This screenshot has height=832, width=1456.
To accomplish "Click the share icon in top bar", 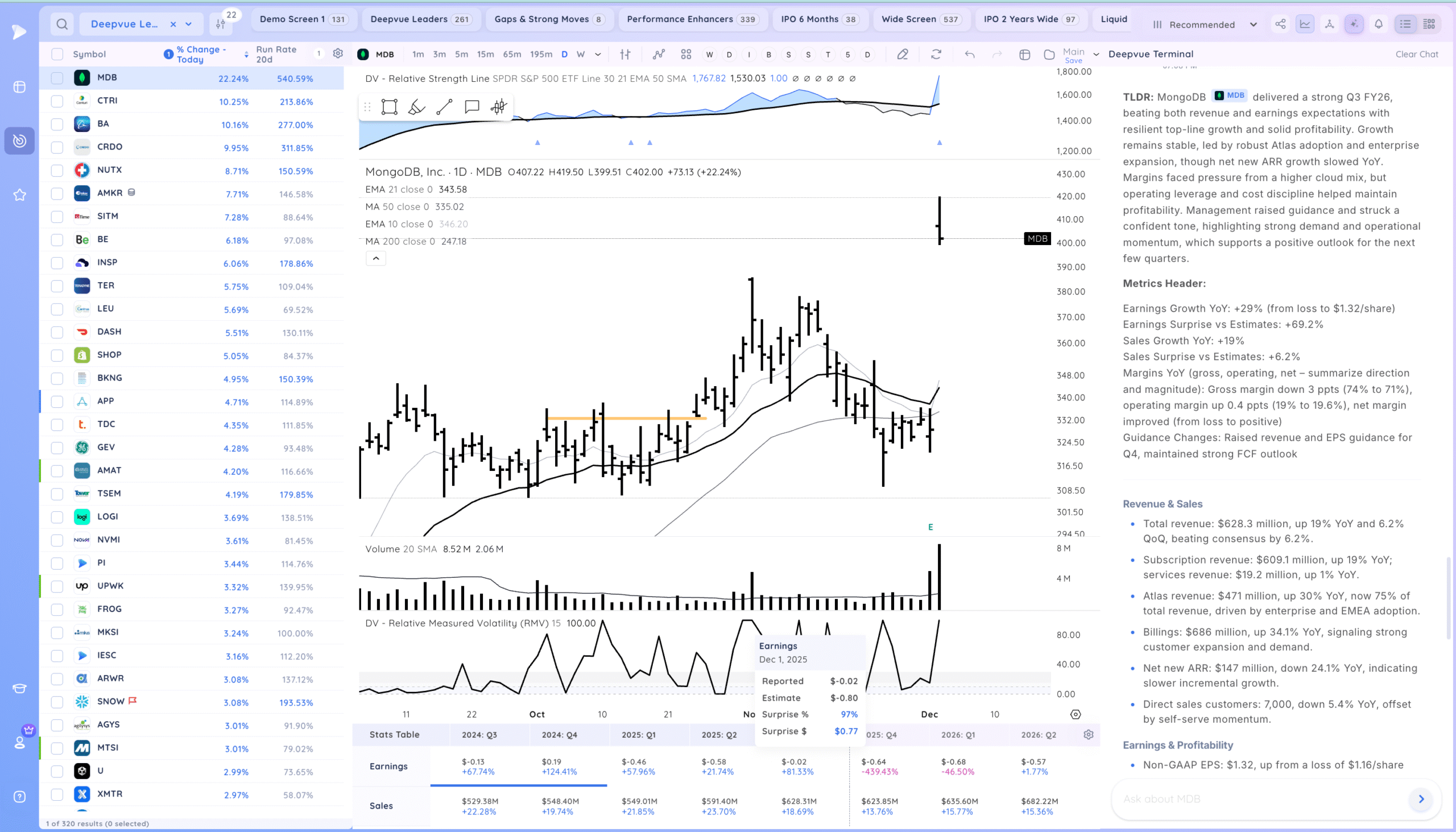I will (x=1280, y=24).
